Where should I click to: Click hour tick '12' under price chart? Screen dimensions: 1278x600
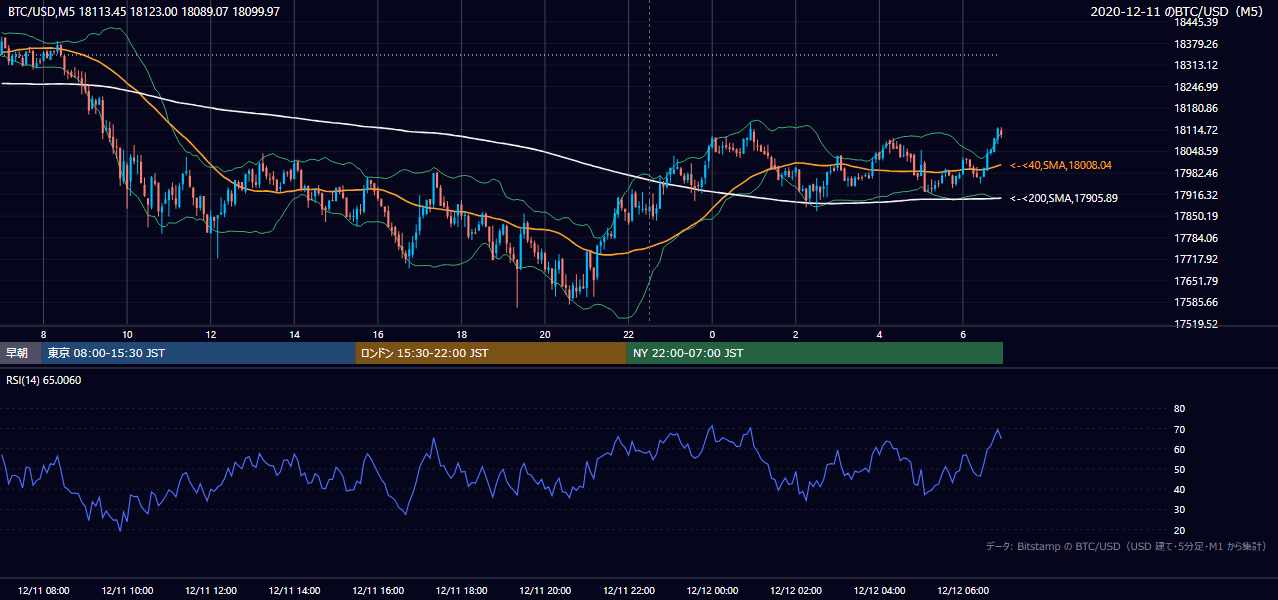pyautogui.click(x=210, y=334)
